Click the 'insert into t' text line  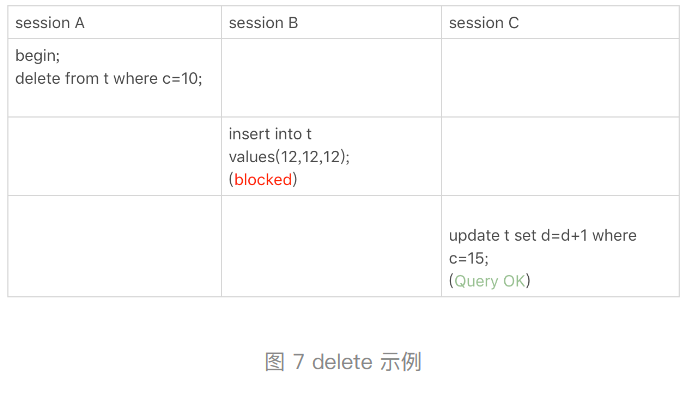(x=270, y=134)
